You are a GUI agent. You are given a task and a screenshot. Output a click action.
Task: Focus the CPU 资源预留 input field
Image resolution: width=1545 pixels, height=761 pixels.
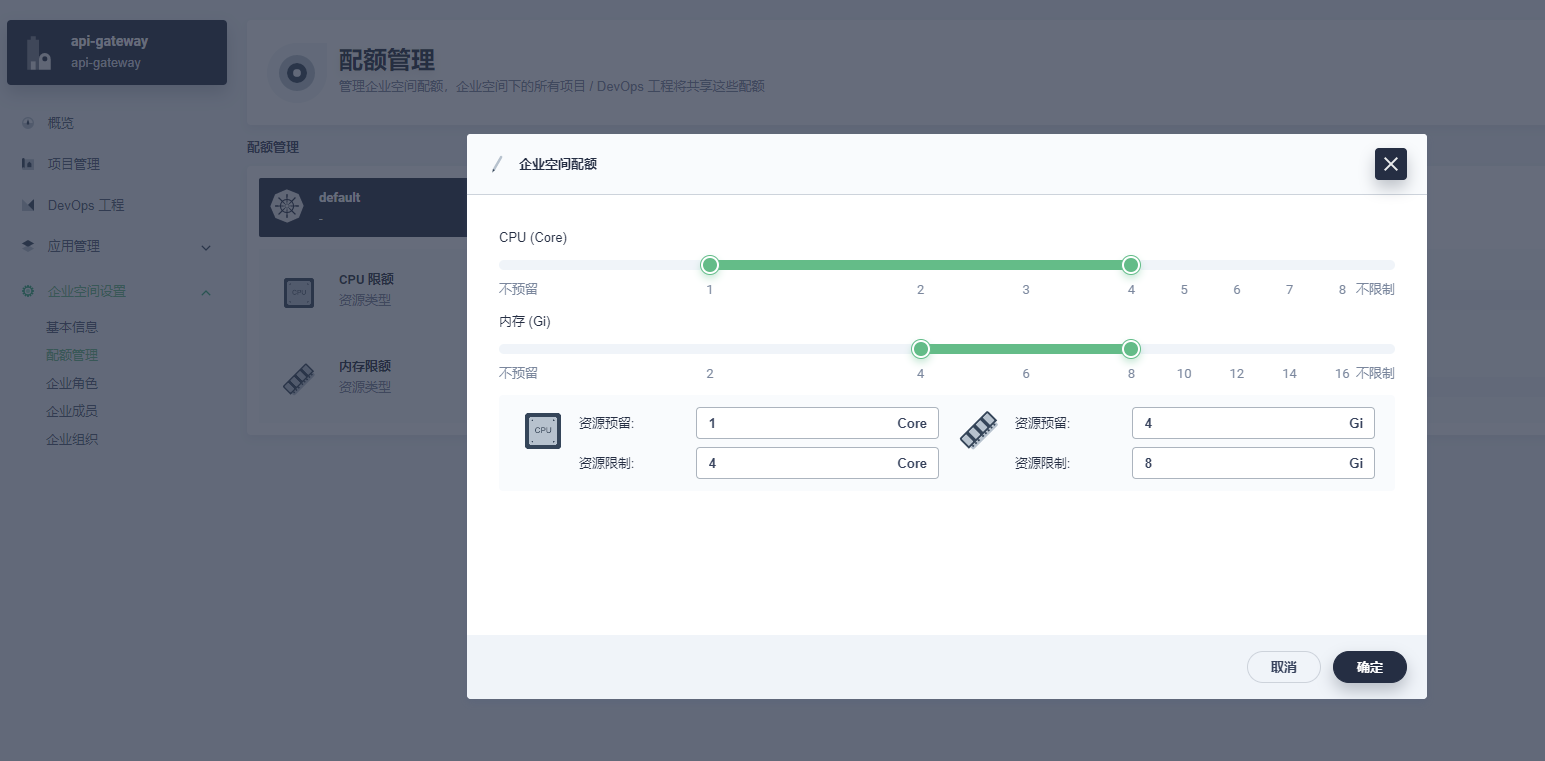pos(817,423)
